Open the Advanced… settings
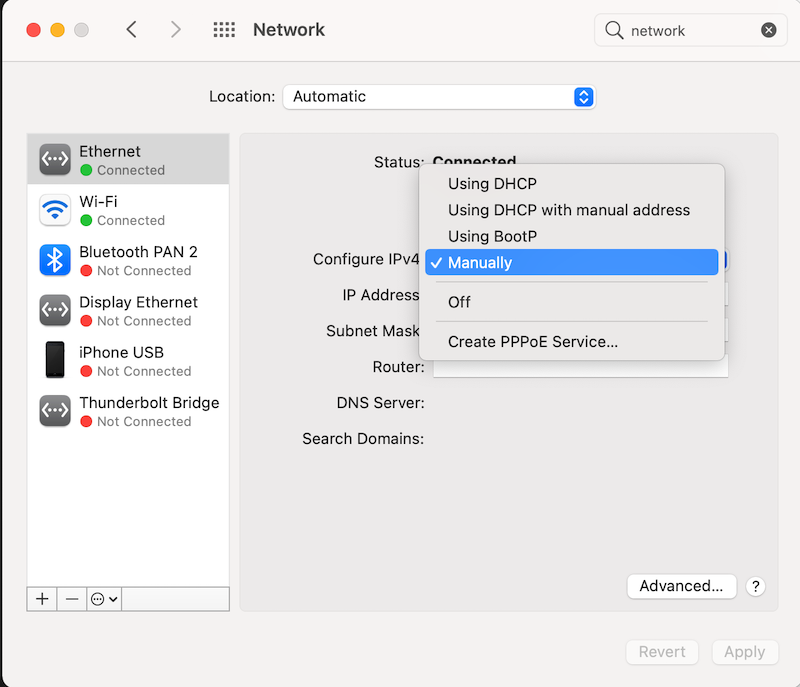Image resolution: width=800 pixels, height=687 pixels. (x=682, y=586)
